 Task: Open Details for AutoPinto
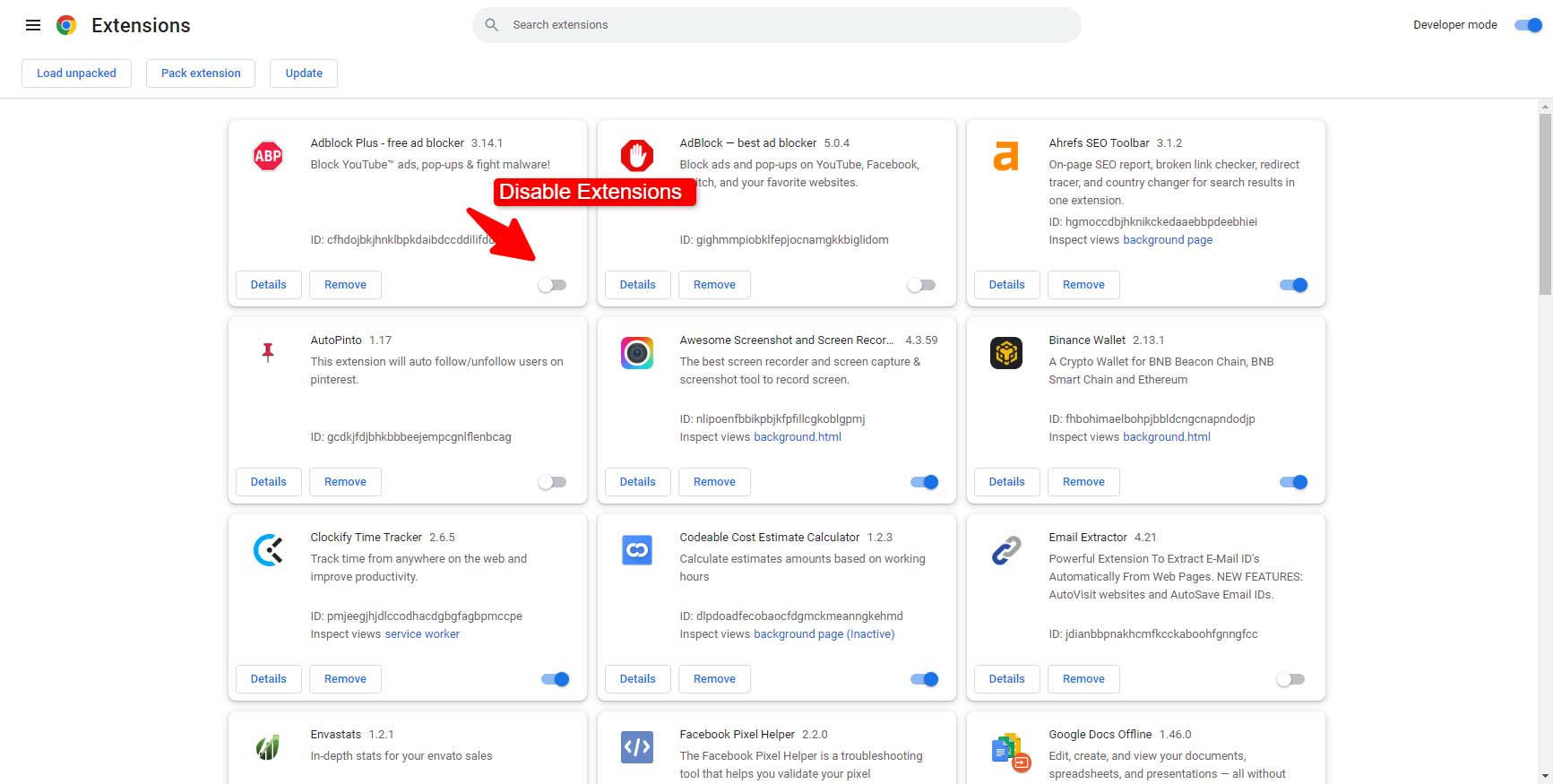pos(269,482)
